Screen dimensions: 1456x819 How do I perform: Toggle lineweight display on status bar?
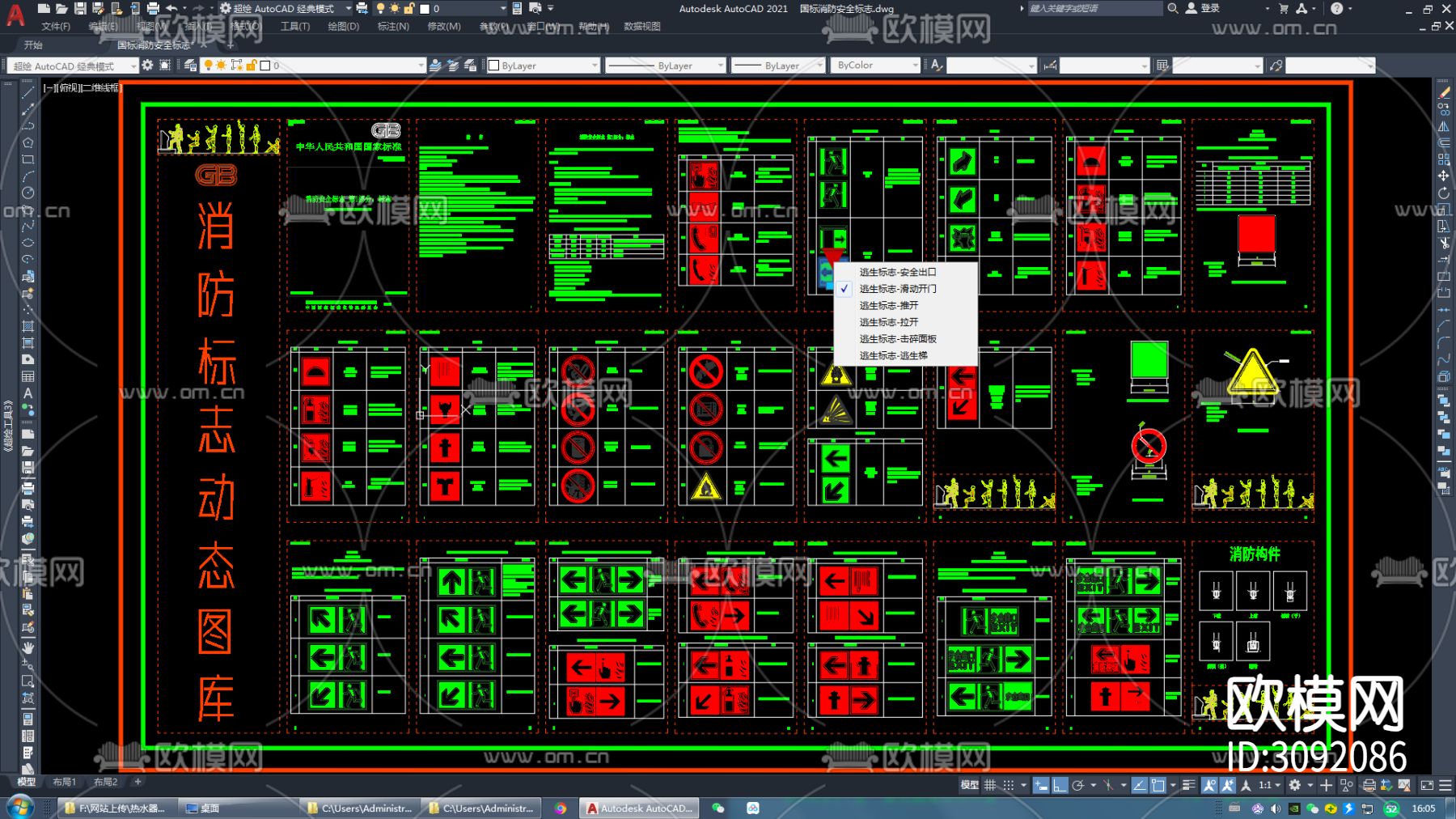pos(1189,785)
